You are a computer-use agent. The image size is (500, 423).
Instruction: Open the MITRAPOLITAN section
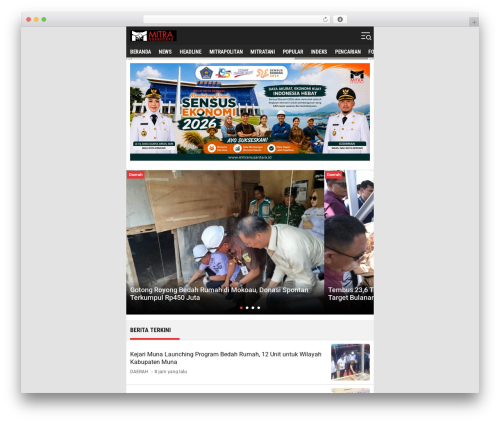[226, 52]
